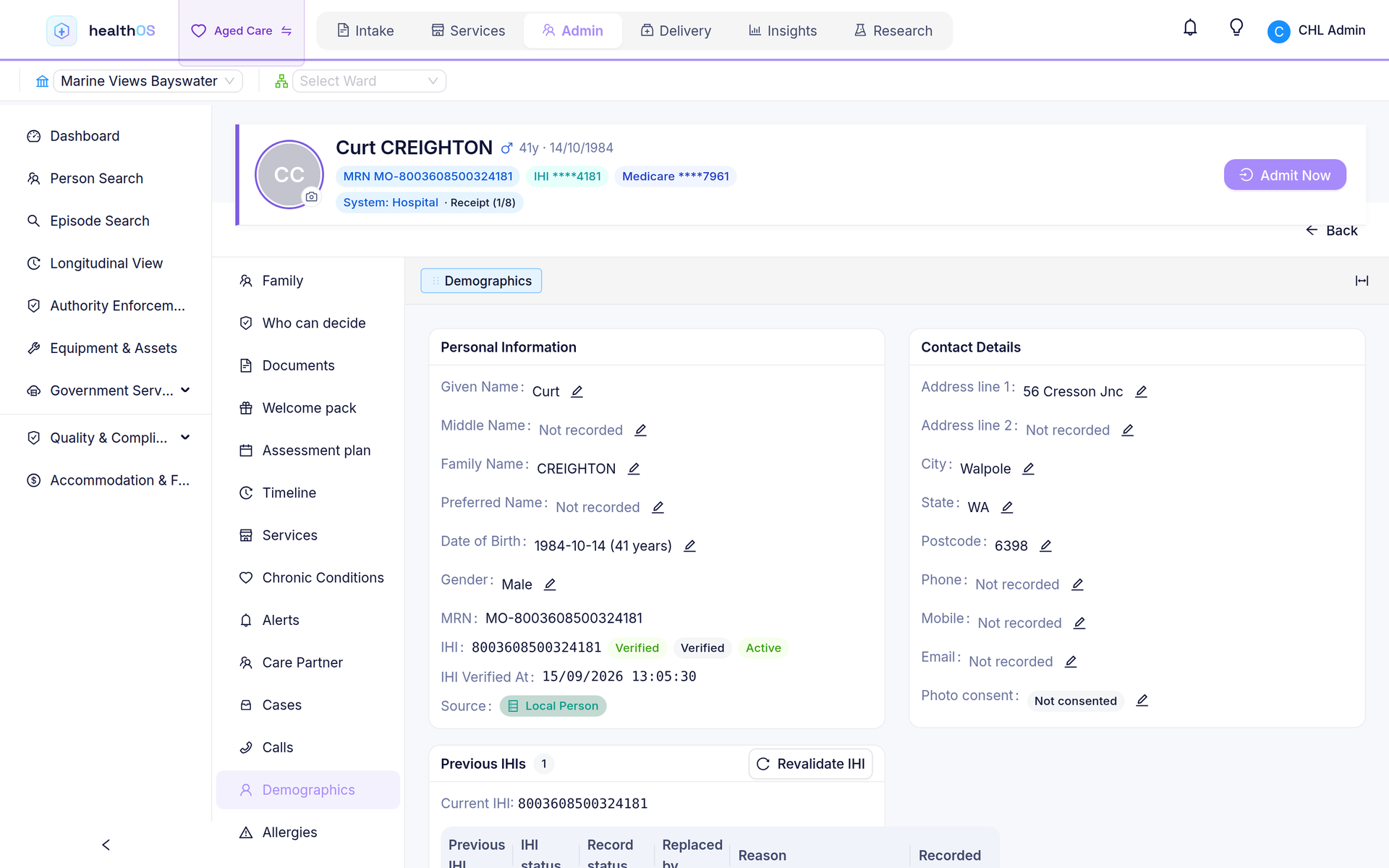
Task: Open Select Ward dropdown
Action: pos(369,81)
